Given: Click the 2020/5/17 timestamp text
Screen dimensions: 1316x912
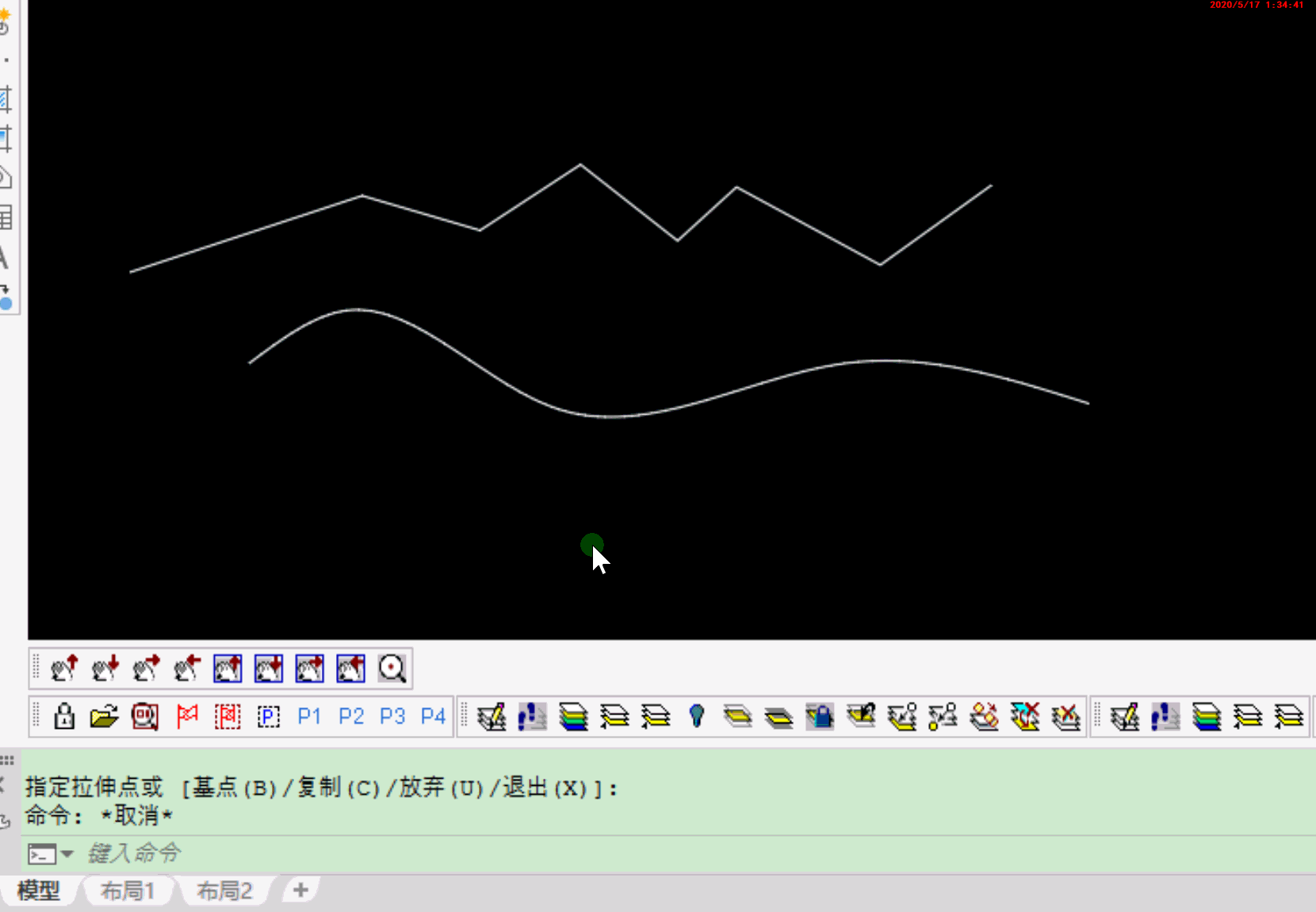Looking at the screenshot, I should tap(1256, 5).
